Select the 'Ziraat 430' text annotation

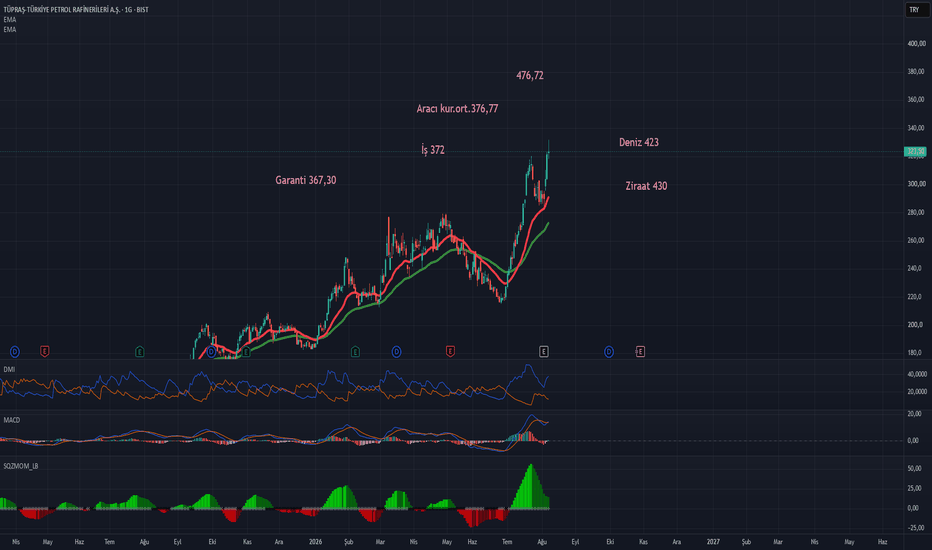pos(646,186)
